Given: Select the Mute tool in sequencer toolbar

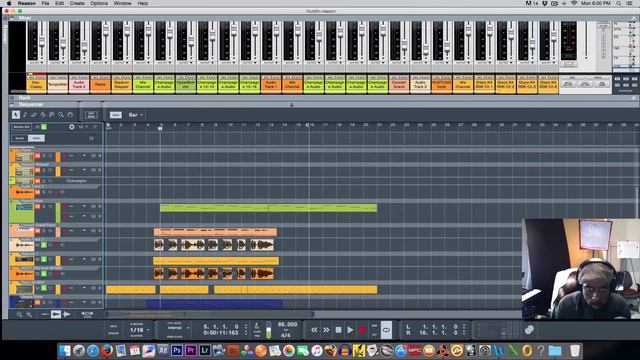Looking at the screenshot, I should pos(52,115).
